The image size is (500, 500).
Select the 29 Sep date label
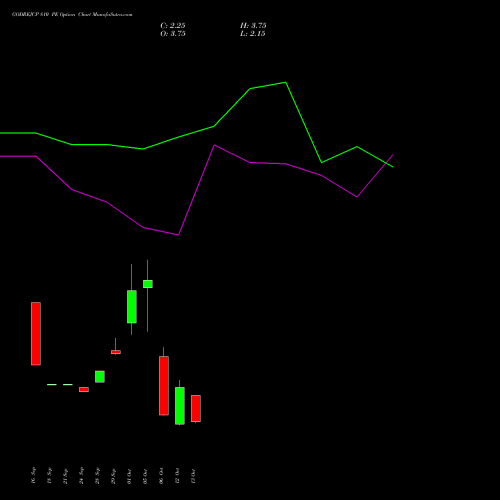point(113,476)
